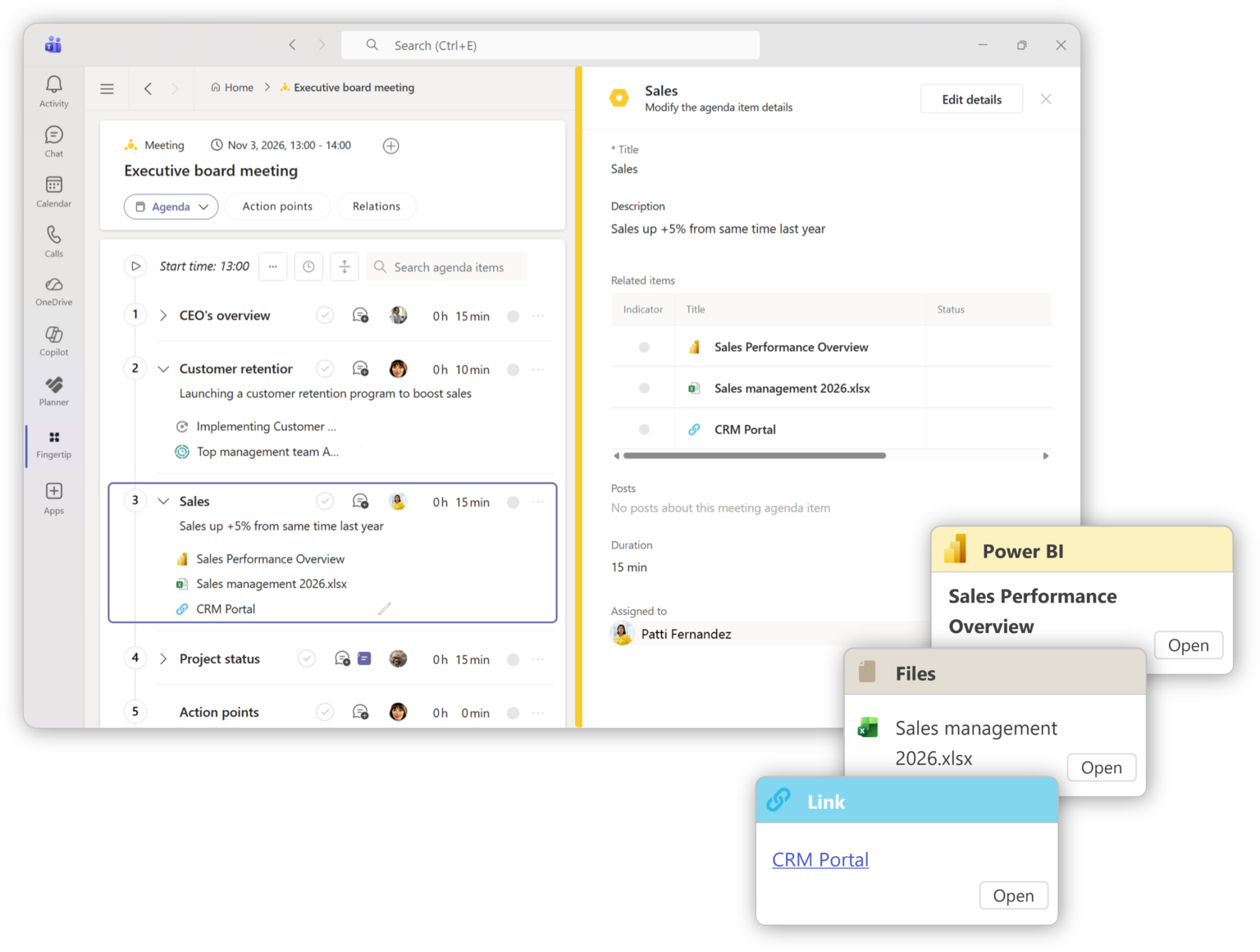Click the clock icon in agenda toolbar

click(308, 266)
